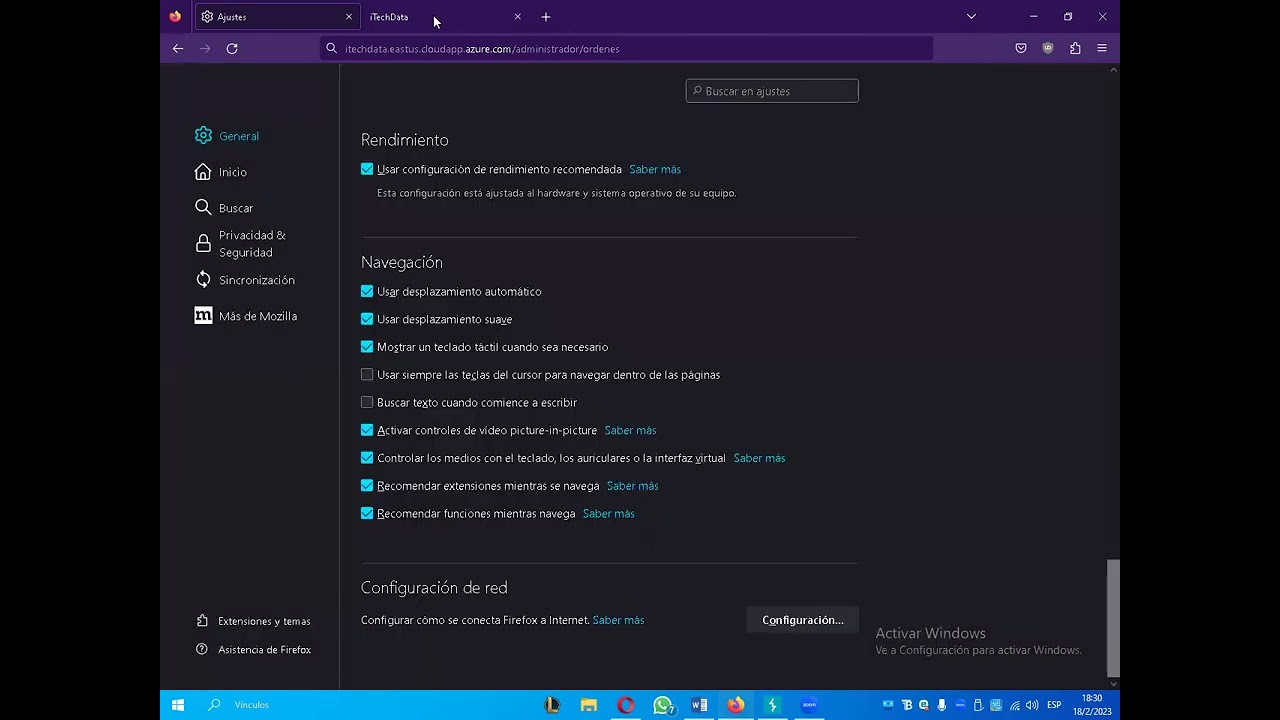Click the settings page vertical scrollbar thumb
Viewport: 1280px width, 720px height.
click(x=1113, y=617)
